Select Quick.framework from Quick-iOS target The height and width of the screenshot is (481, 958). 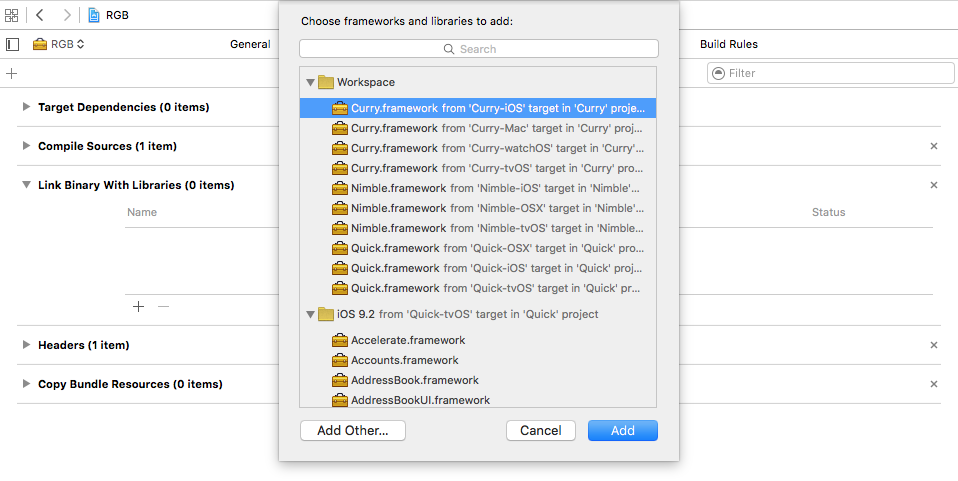(478, 268)
